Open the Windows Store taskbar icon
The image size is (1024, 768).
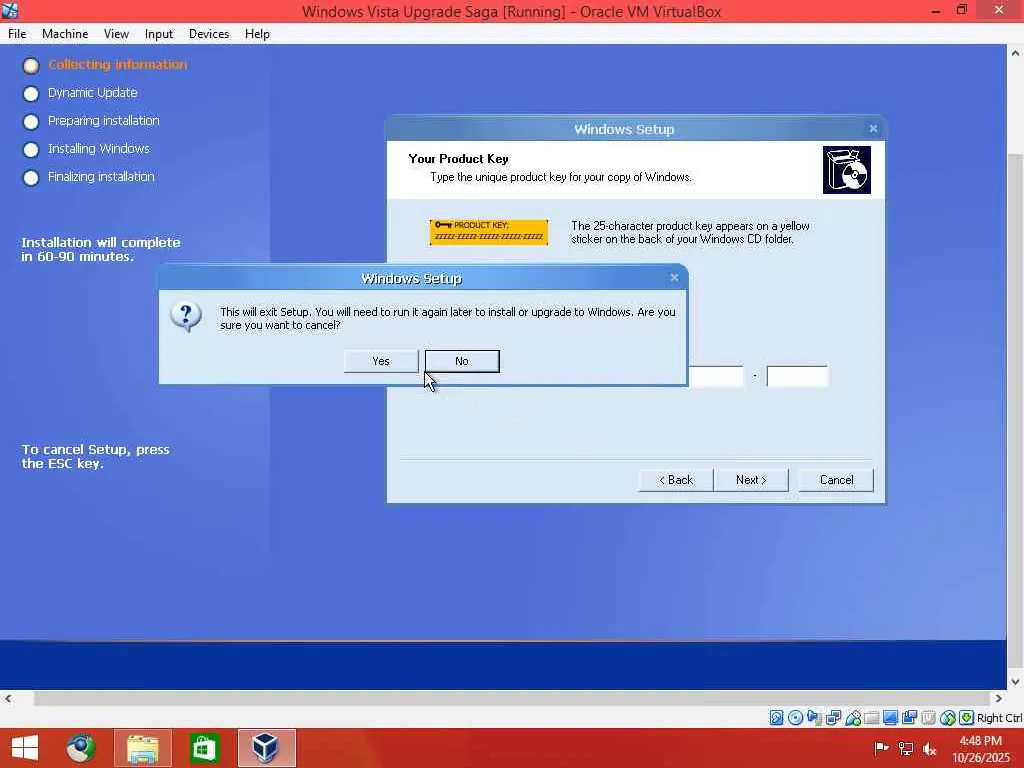pos(204,748)
